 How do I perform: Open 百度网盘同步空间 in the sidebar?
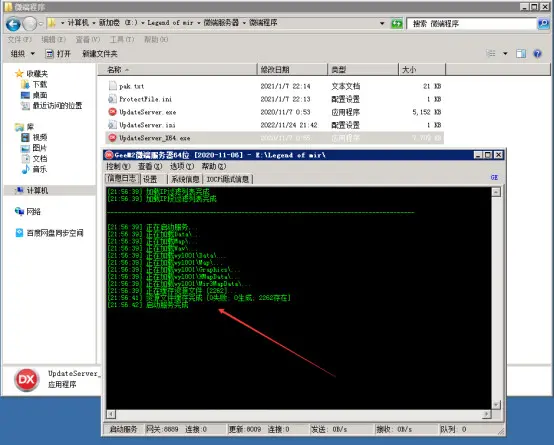click(55, 233)
